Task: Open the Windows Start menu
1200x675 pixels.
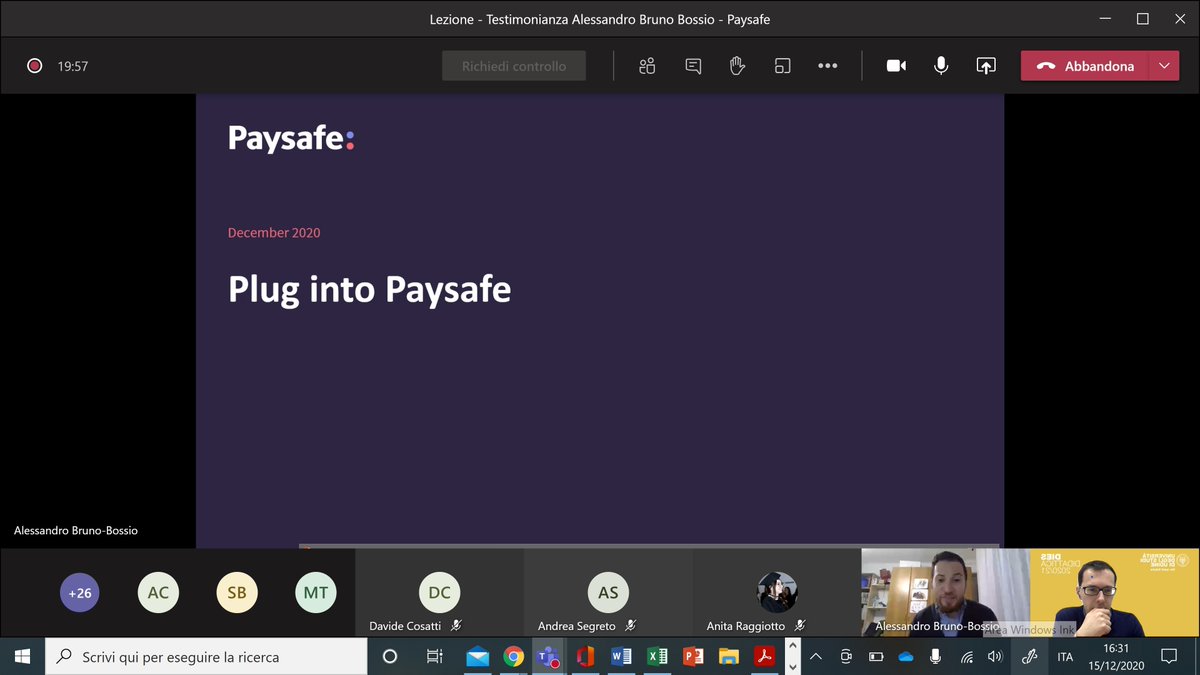Action: [x=22, y=657]
